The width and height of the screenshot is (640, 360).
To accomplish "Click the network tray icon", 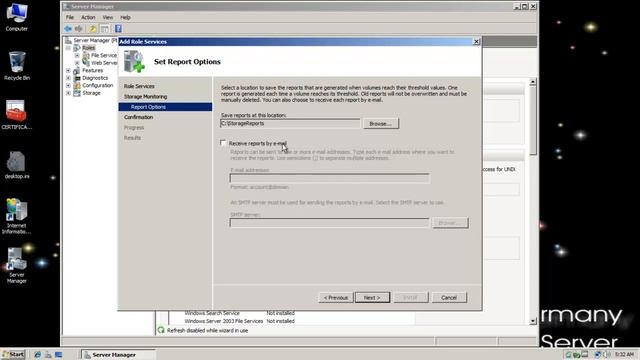I will (598, 355).
